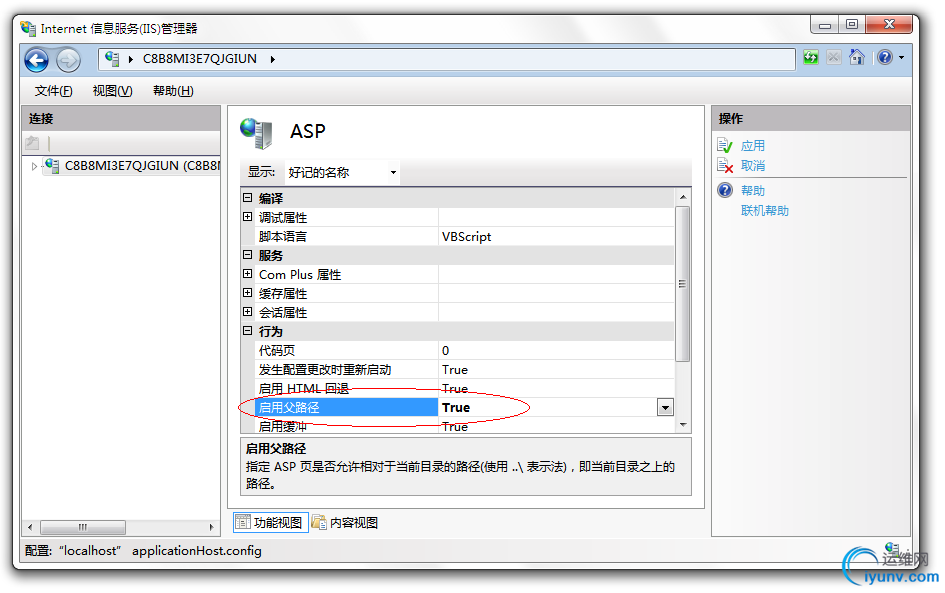Select C8B8MI3E7QJGIUN in connections tree
This screenshot has width=945, height=593.
point(142,166)
